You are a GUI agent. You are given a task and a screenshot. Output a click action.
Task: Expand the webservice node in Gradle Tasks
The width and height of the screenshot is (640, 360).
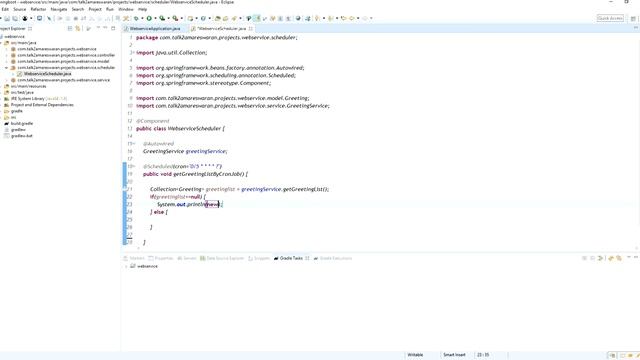tap(126, 266)
